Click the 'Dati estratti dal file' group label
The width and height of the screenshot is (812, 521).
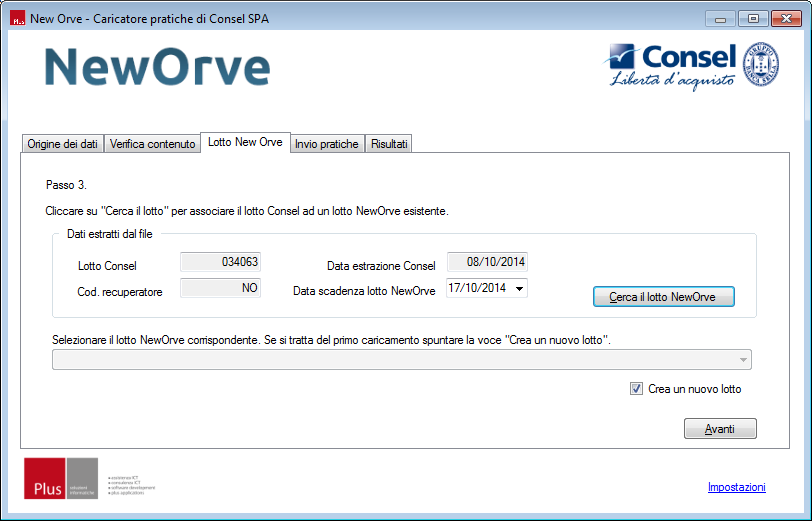tap(110, 234)
